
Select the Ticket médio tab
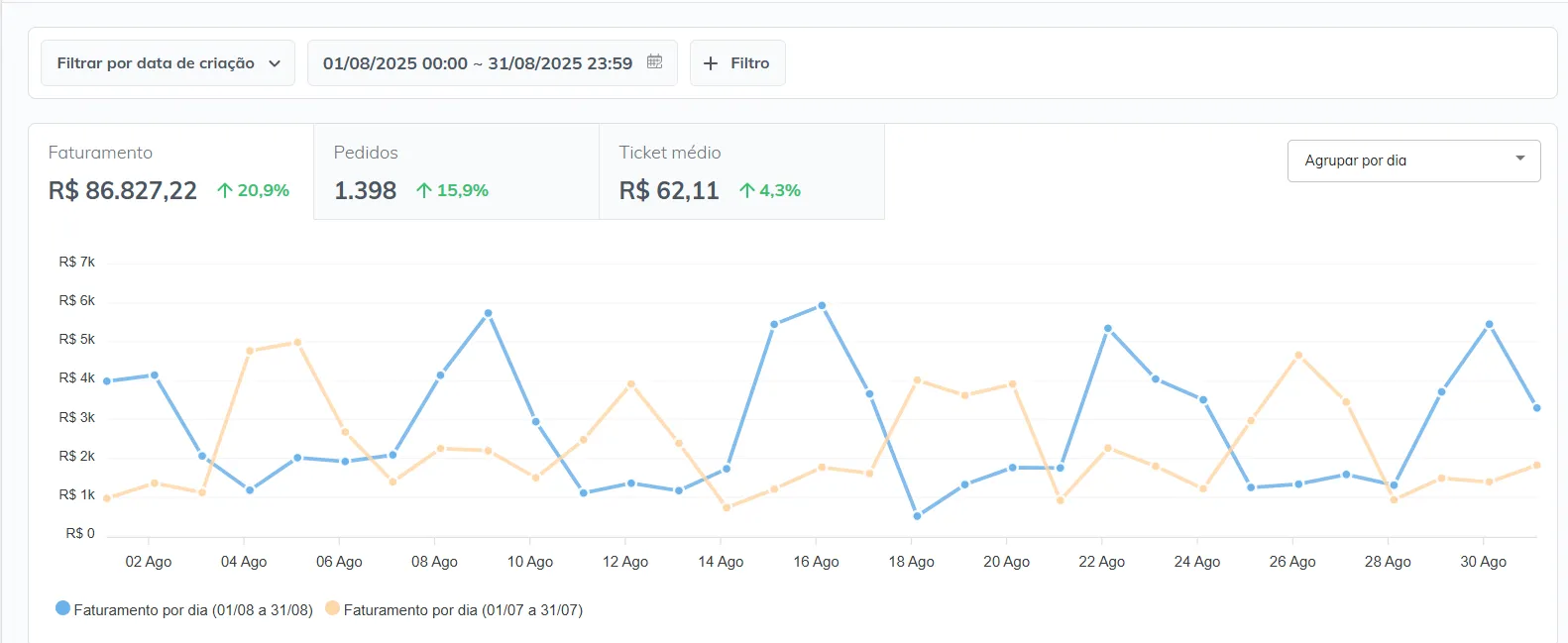(x=741, y=171)
